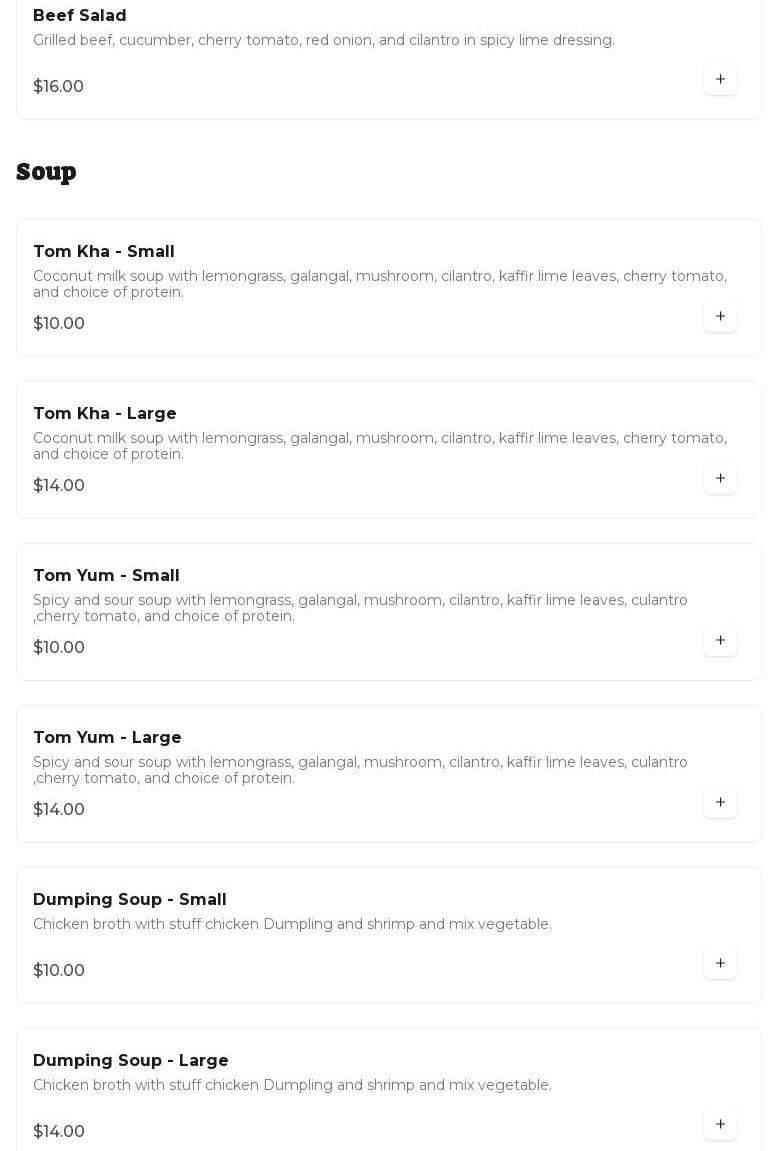
Task: Open the Dumping Soup - Small title
Action: [x=130, y=900]
